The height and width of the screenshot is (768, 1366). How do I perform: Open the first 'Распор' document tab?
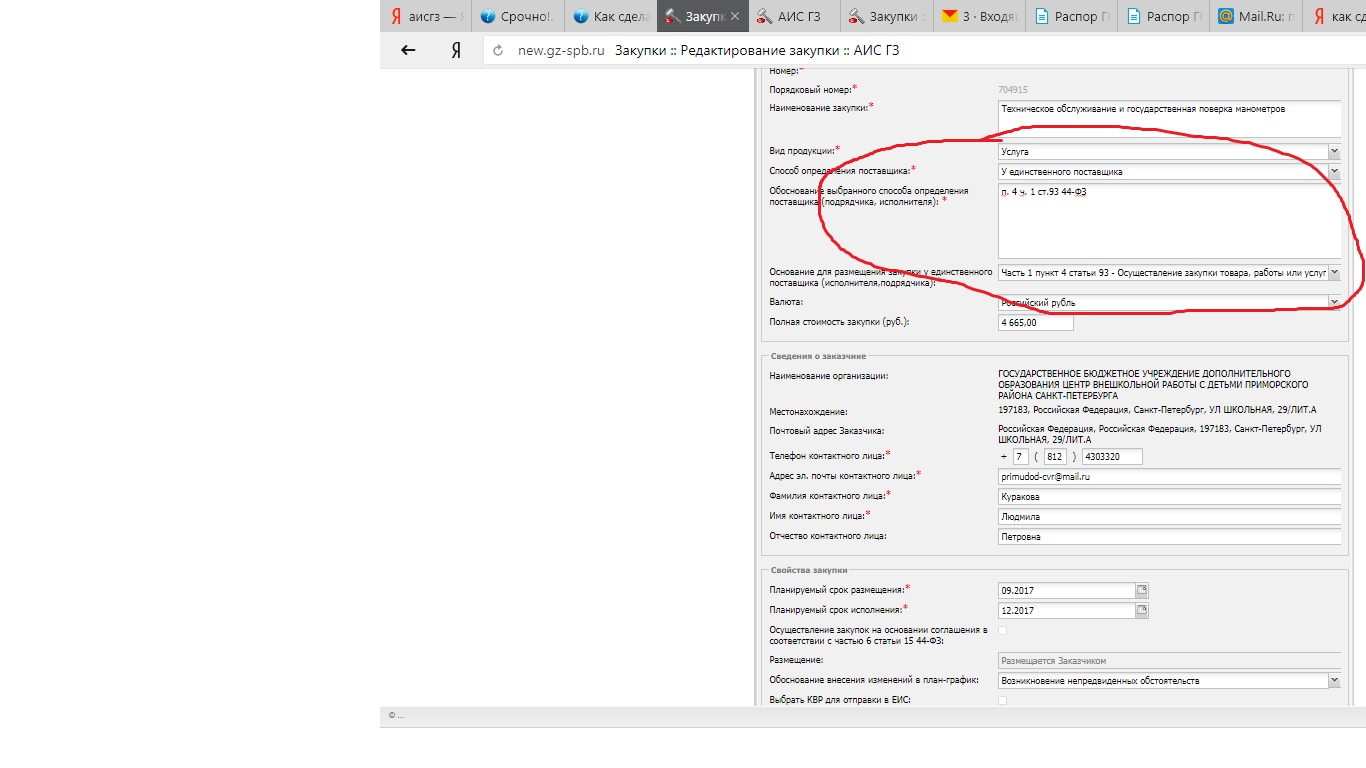click(1071, 16)
